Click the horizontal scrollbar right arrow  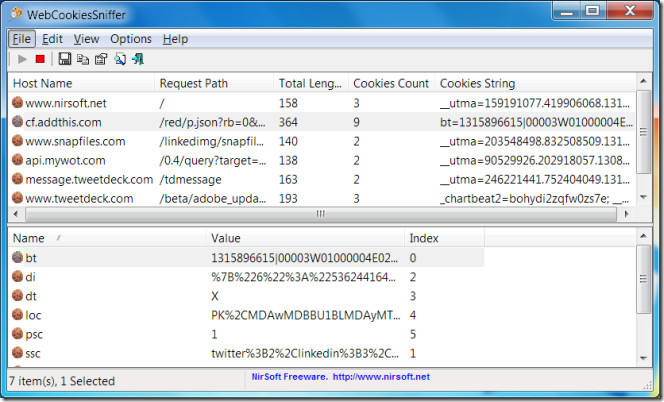point(626,214)
